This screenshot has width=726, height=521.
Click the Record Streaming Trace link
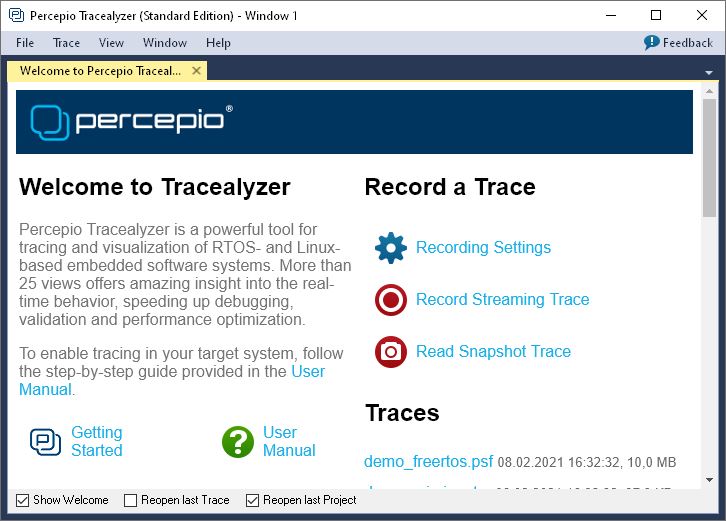coord(502,300)
